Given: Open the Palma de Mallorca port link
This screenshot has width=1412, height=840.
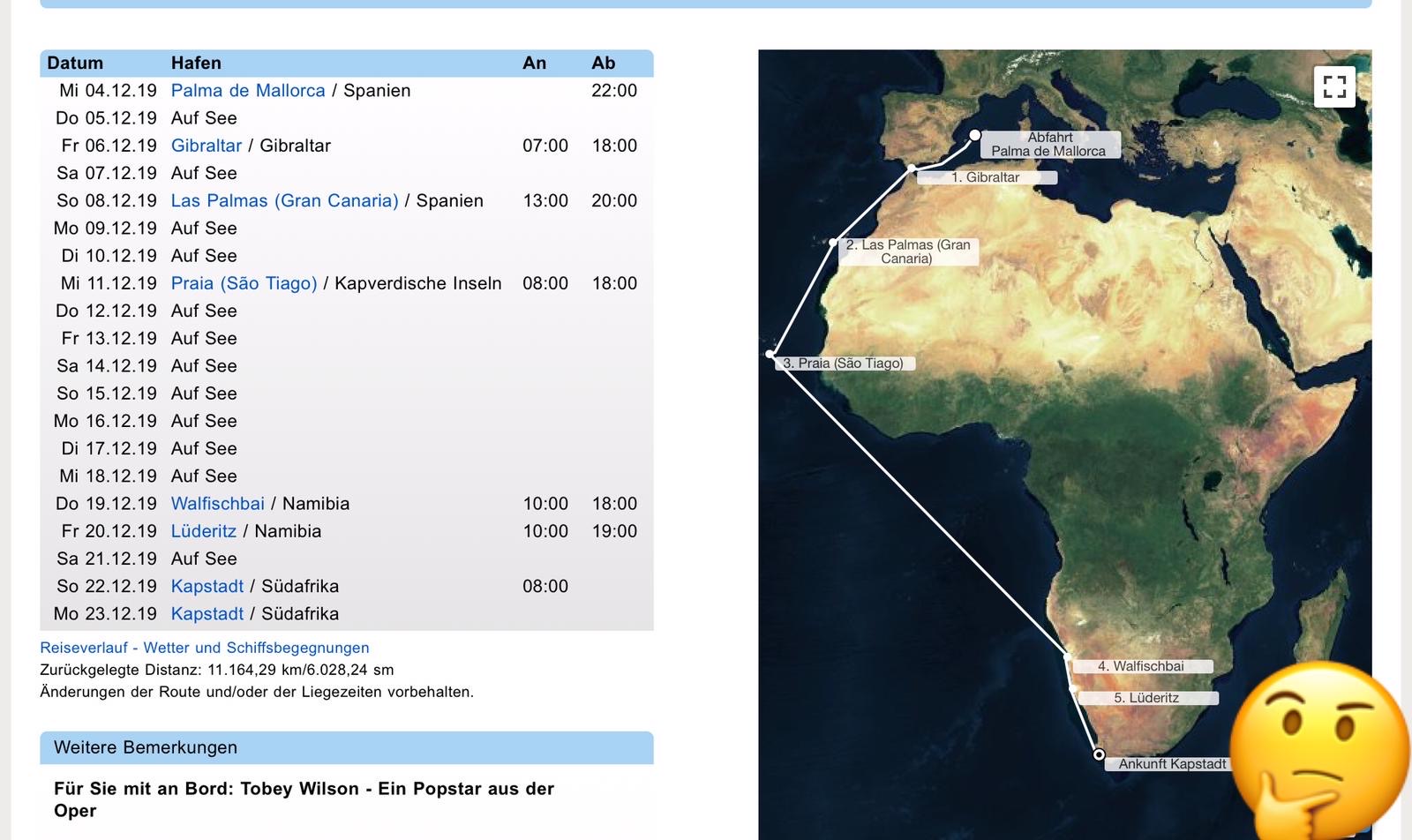Looking at the screenshot, I should [x=248, y=91].
